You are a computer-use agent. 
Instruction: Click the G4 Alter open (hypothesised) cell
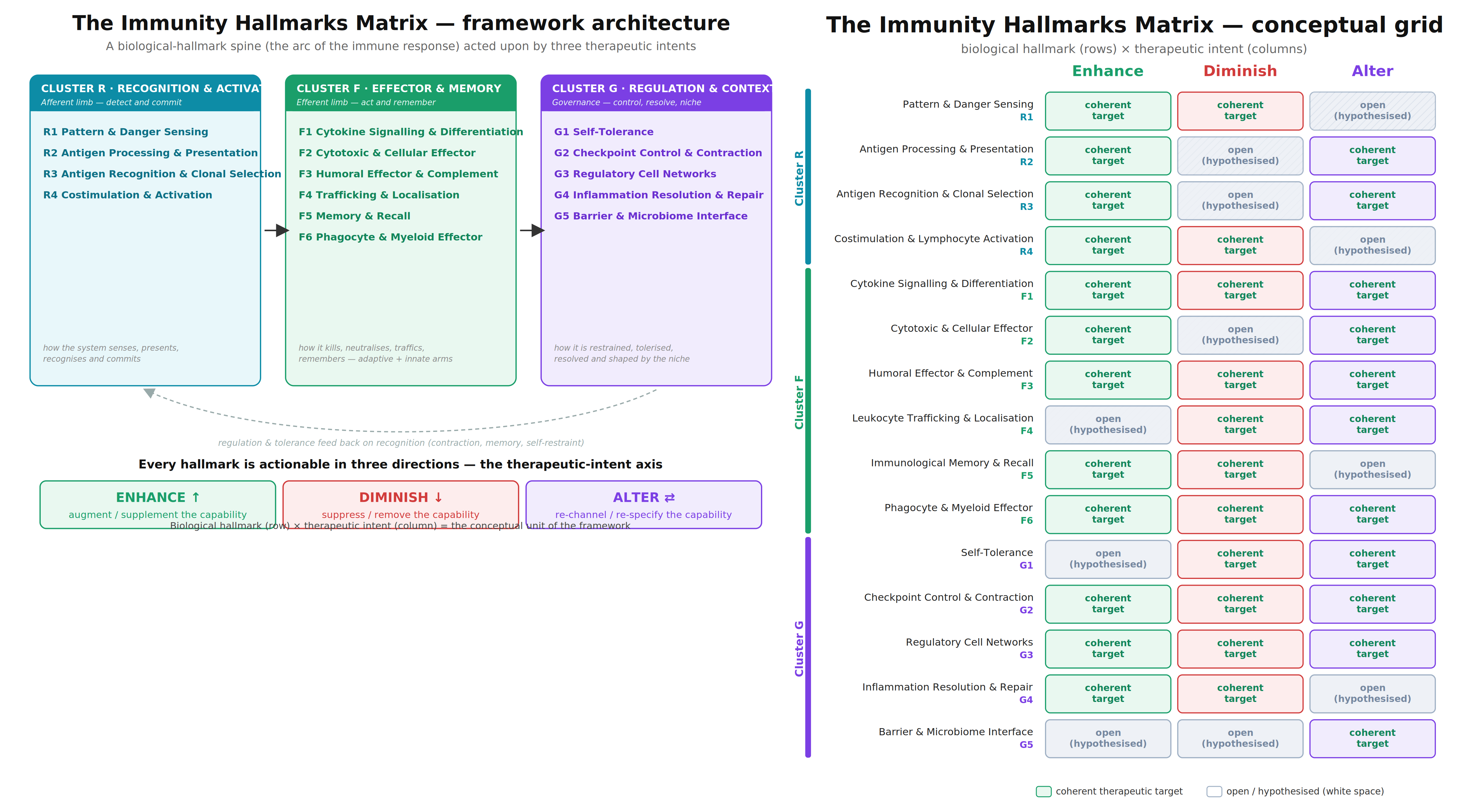tap(1372, 694)
